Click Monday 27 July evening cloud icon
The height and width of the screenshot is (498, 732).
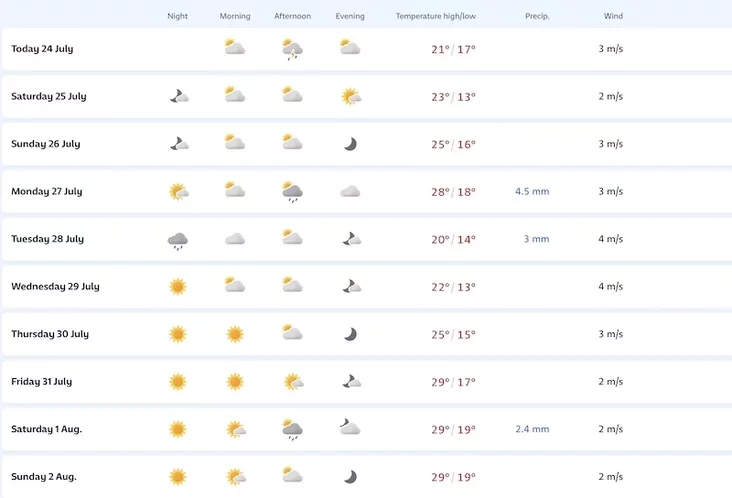pos(350,191)
